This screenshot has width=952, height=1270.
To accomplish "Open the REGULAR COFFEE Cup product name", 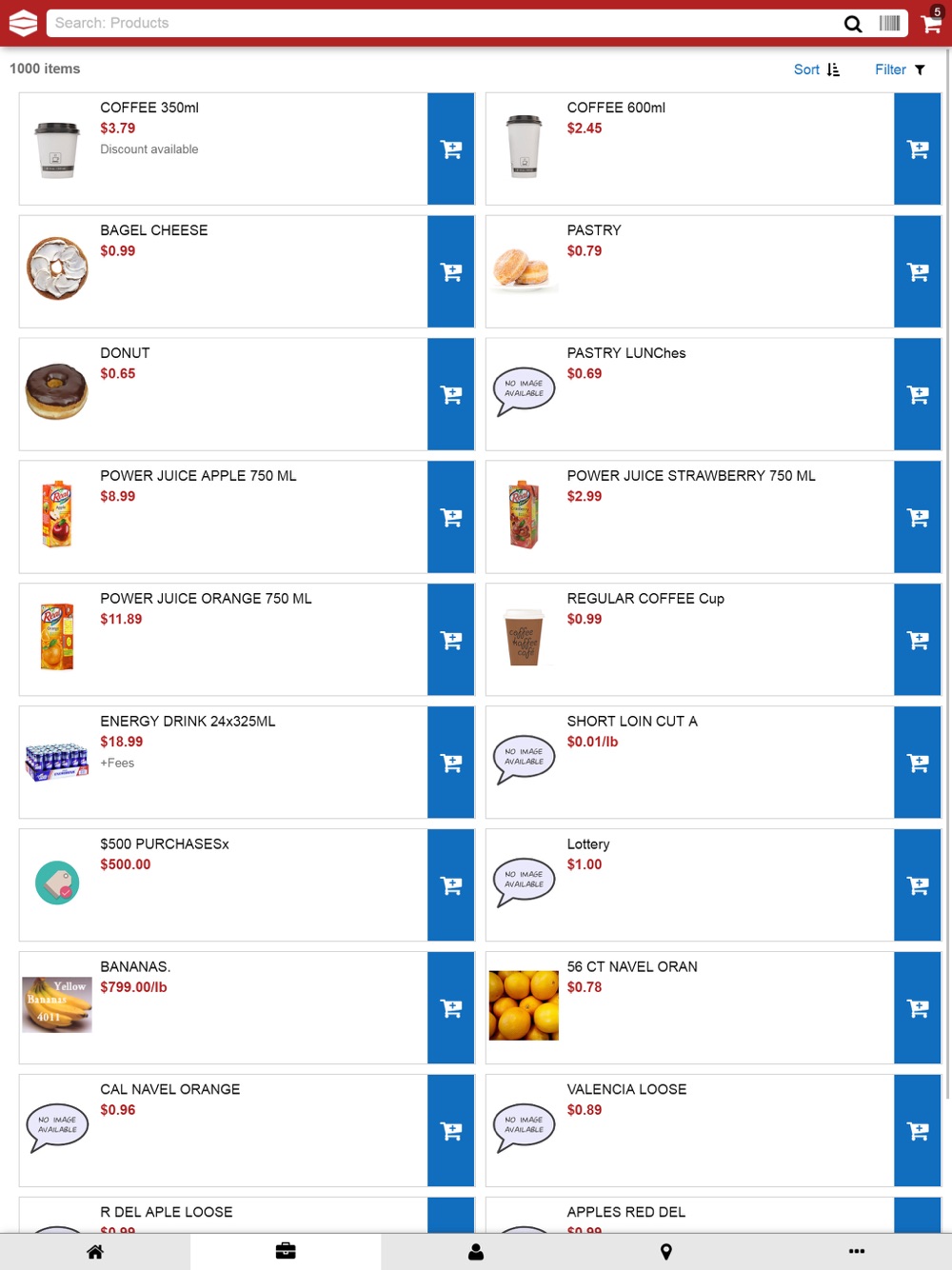I will point(645,598).
